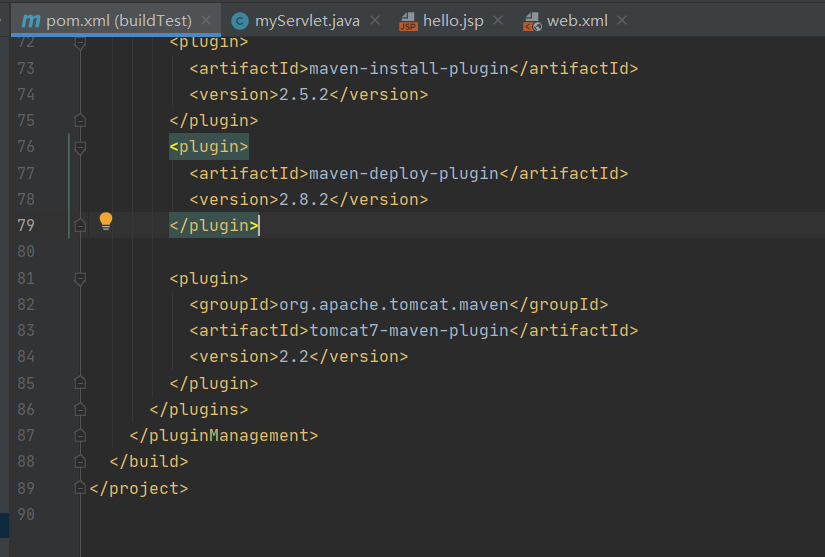Image resolution: width=825 pixels, height=557 pixels.
Task: Click line number 73 in the gutter
Action: click(x=26, y=68)
